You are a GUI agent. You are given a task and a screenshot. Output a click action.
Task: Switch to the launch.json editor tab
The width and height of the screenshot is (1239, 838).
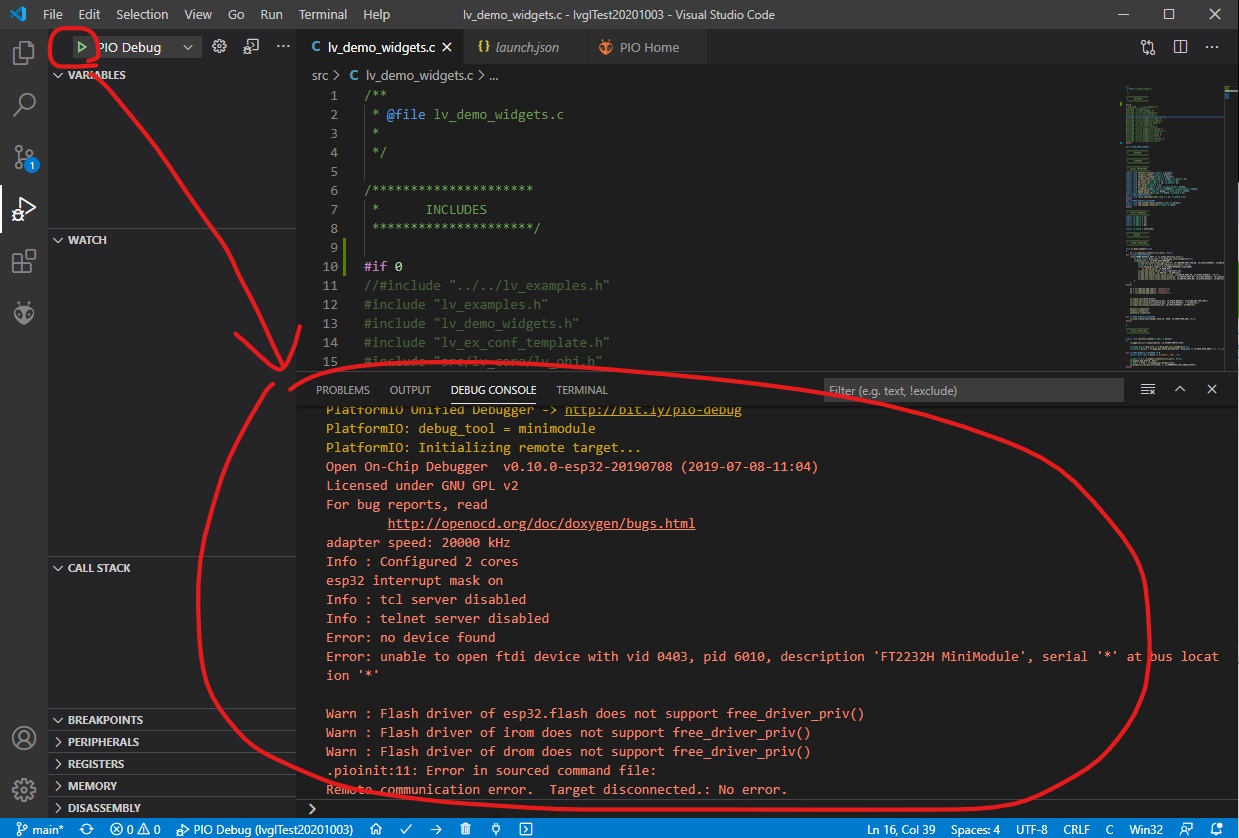518,47
